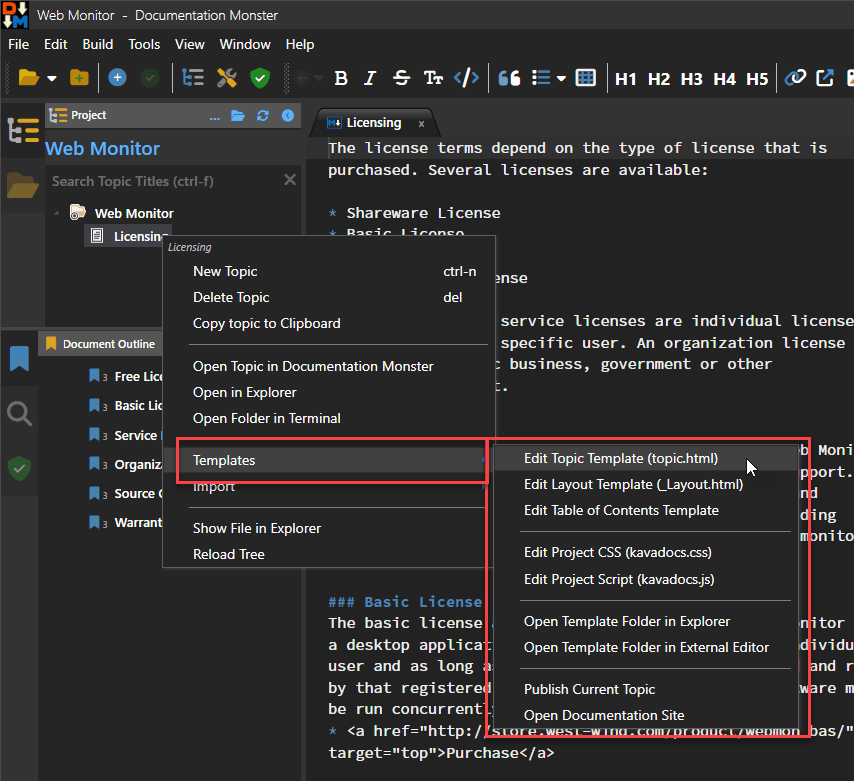Click the green shield sidebar icon
Screen dimensions: 854x781
tap(19, 468)
